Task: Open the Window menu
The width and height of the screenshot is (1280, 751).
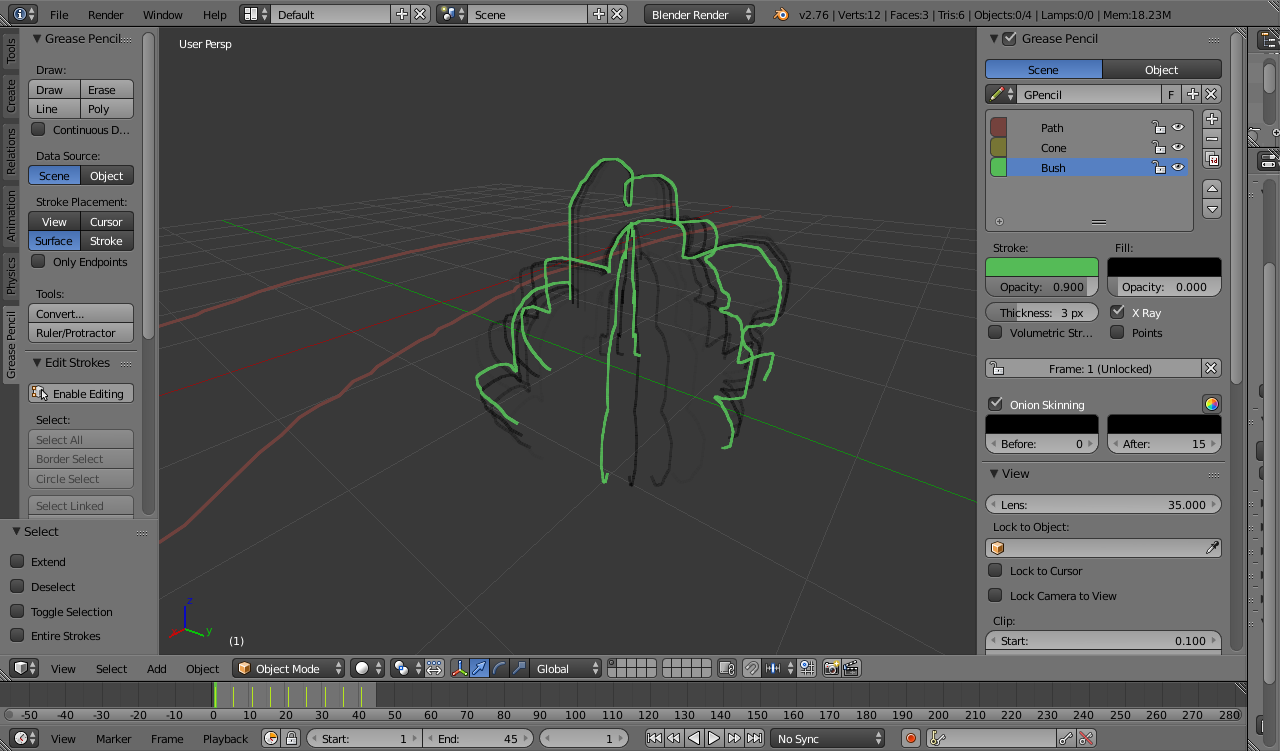Action: click(x=162, y=14)
